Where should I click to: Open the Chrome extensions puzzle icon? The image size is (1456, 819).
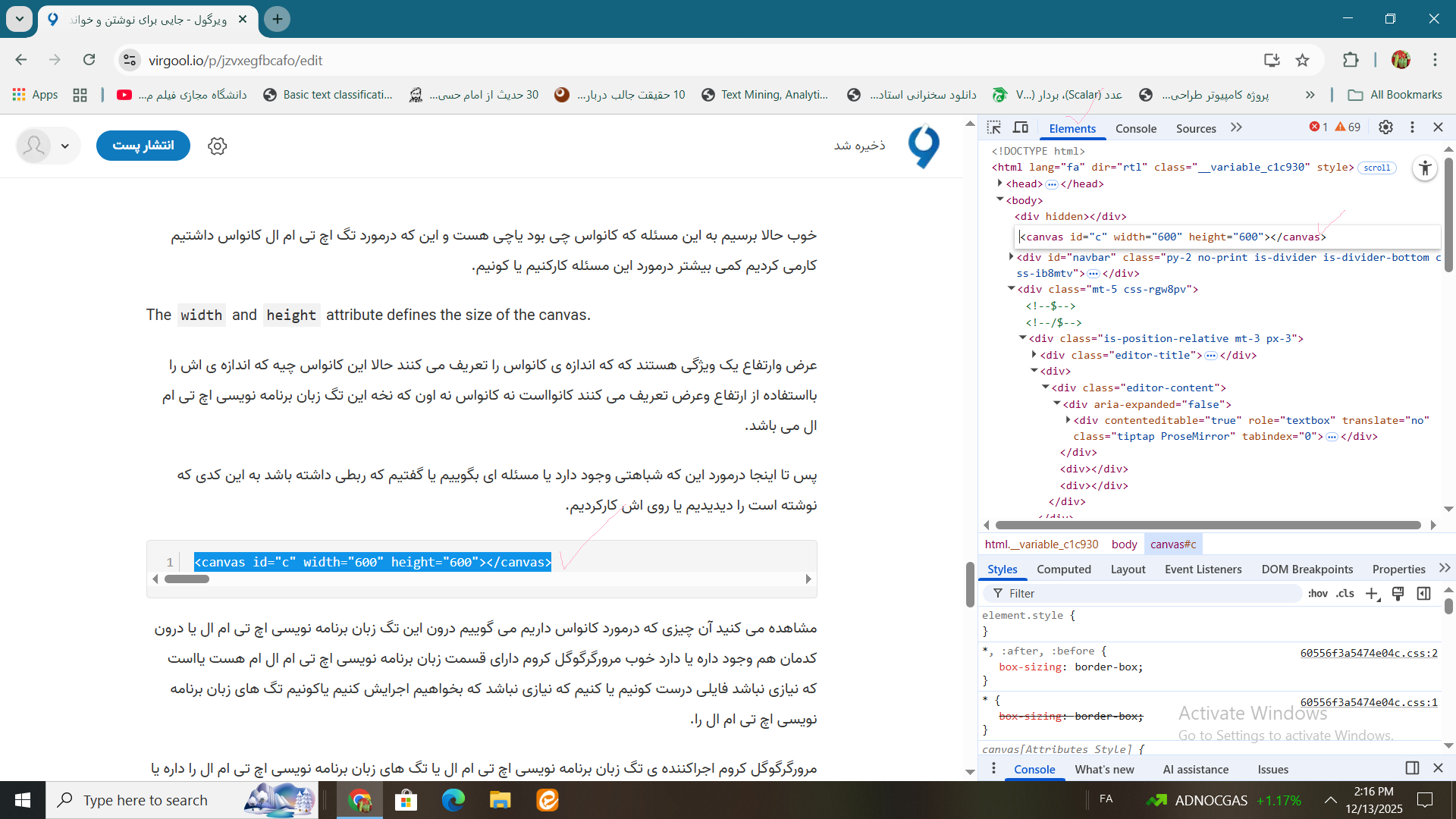click(1351, 61)
